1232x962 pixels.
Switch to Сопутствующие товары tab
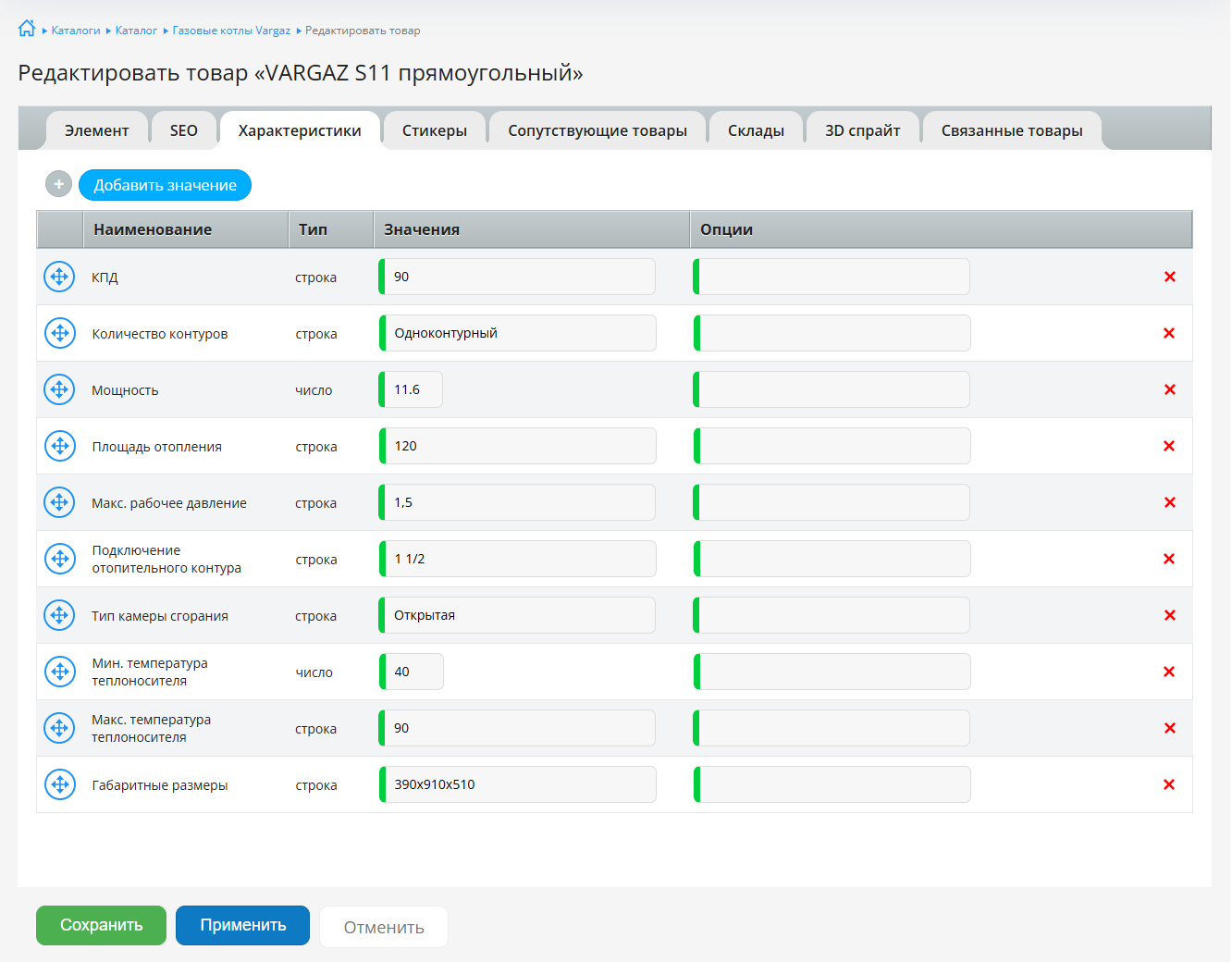pyautogui.click(x=598, y=130)
